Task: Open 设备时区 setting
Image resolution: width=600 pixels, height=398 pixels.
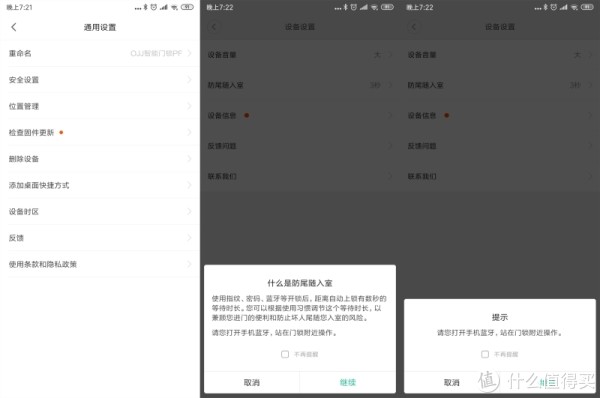Action: 100,212
